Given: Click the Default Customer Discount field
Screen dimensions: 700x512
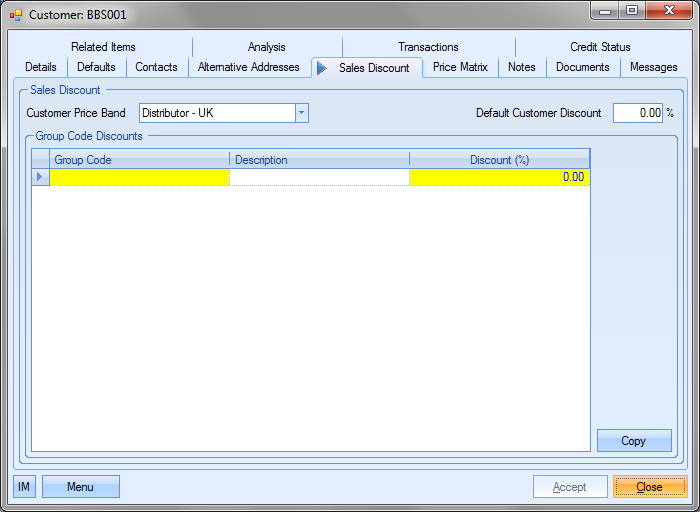Looking at the screenshot, I should (x=637, y=113).
